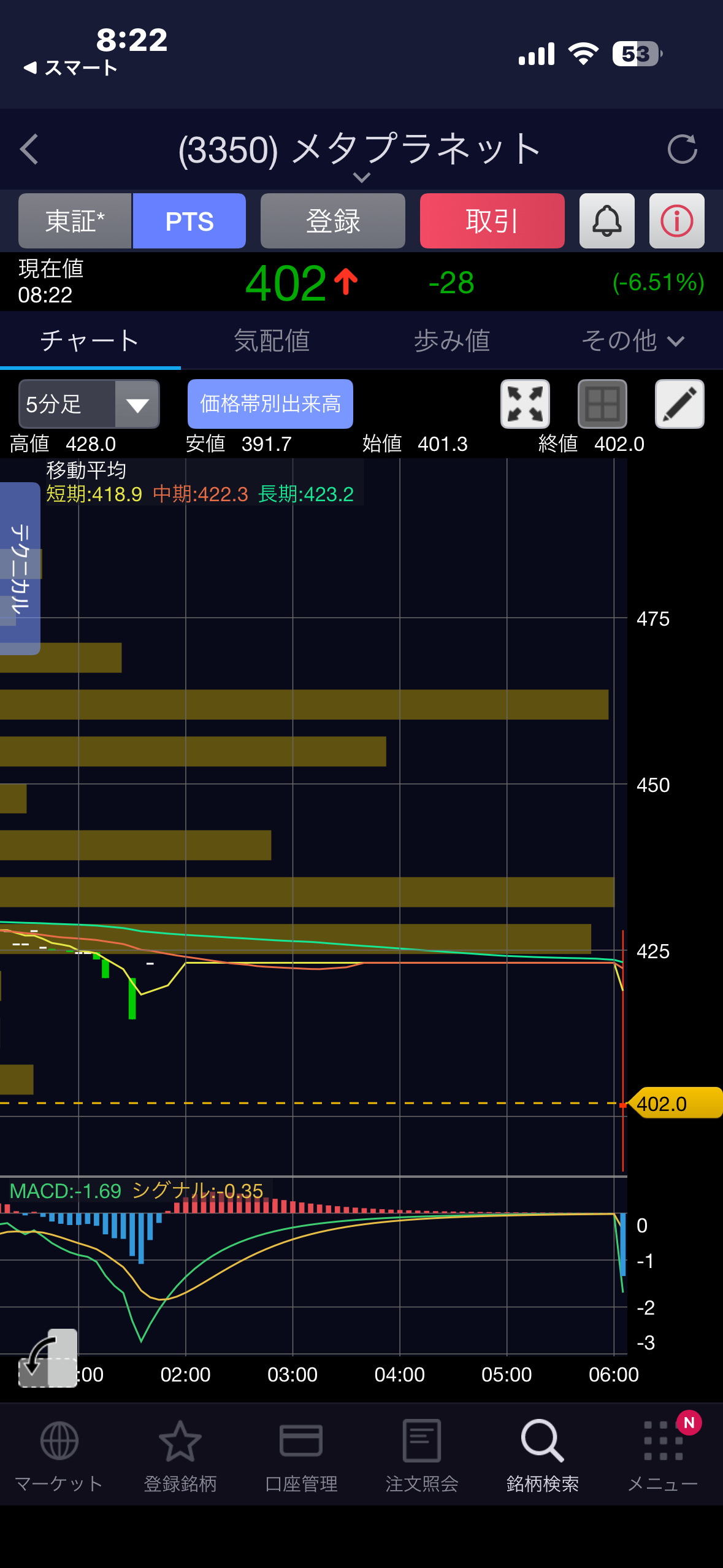The height and width of the screenshot is (1568, 723).
Task: Open chart drawing pencil tool
Action: click(x=679, y=404)
